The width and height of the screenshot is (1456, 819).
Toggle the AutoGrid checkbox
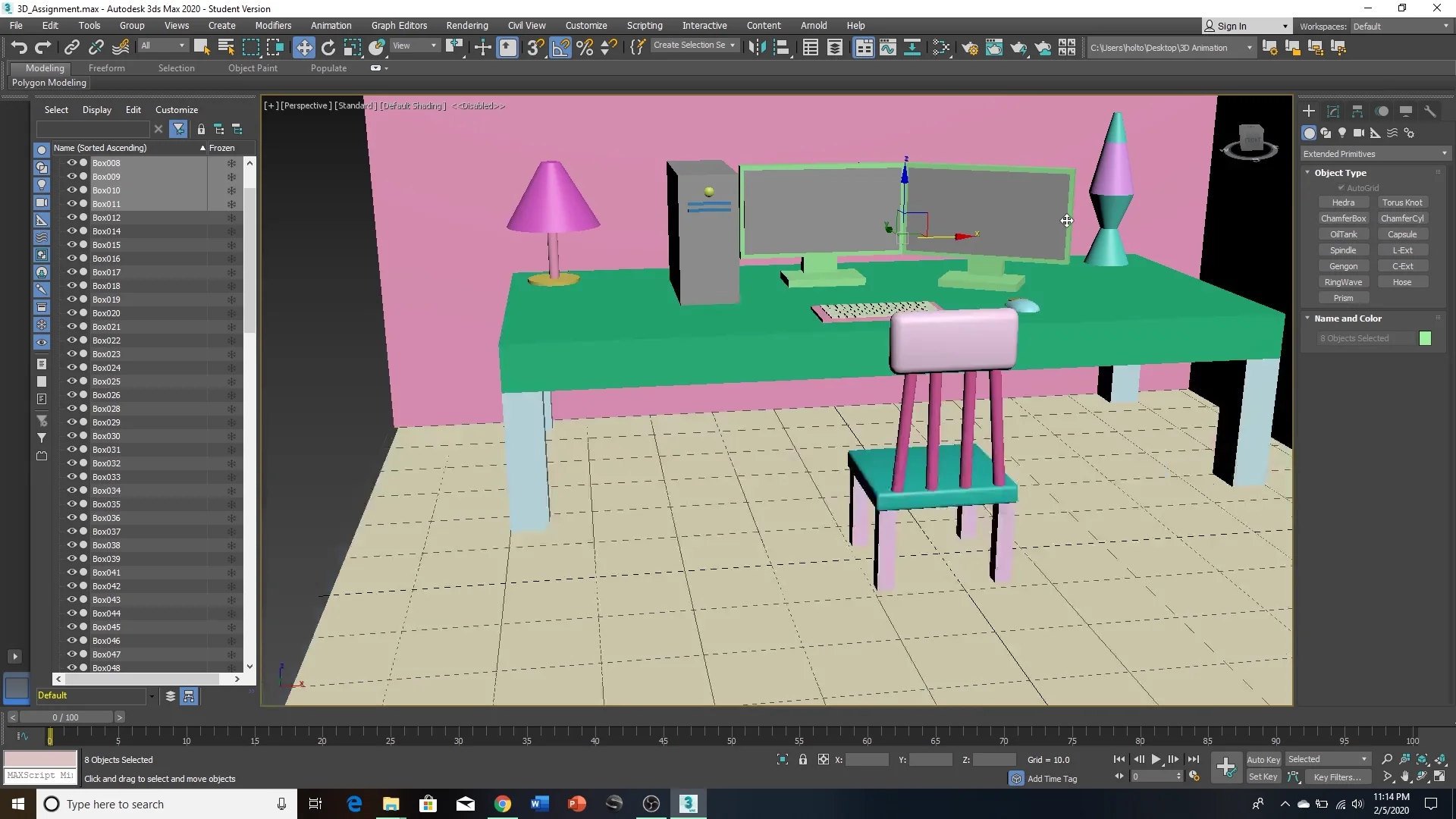(1341, 188)
